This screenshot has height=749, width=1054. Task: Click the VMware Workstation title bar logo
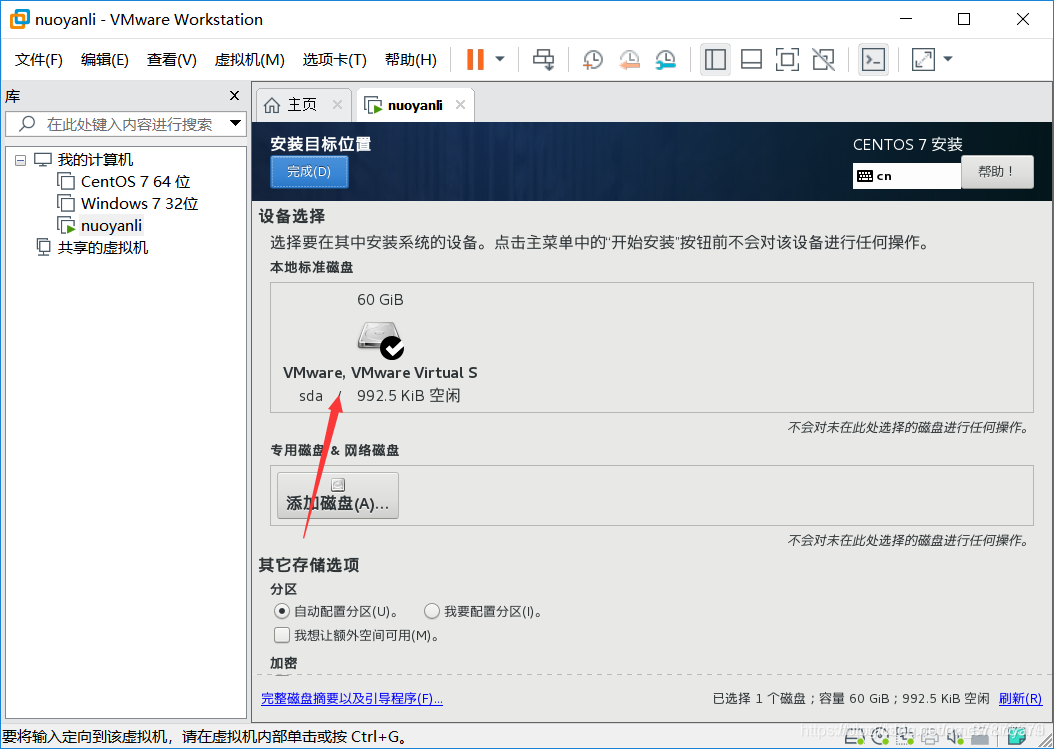[x=19, y=19]
